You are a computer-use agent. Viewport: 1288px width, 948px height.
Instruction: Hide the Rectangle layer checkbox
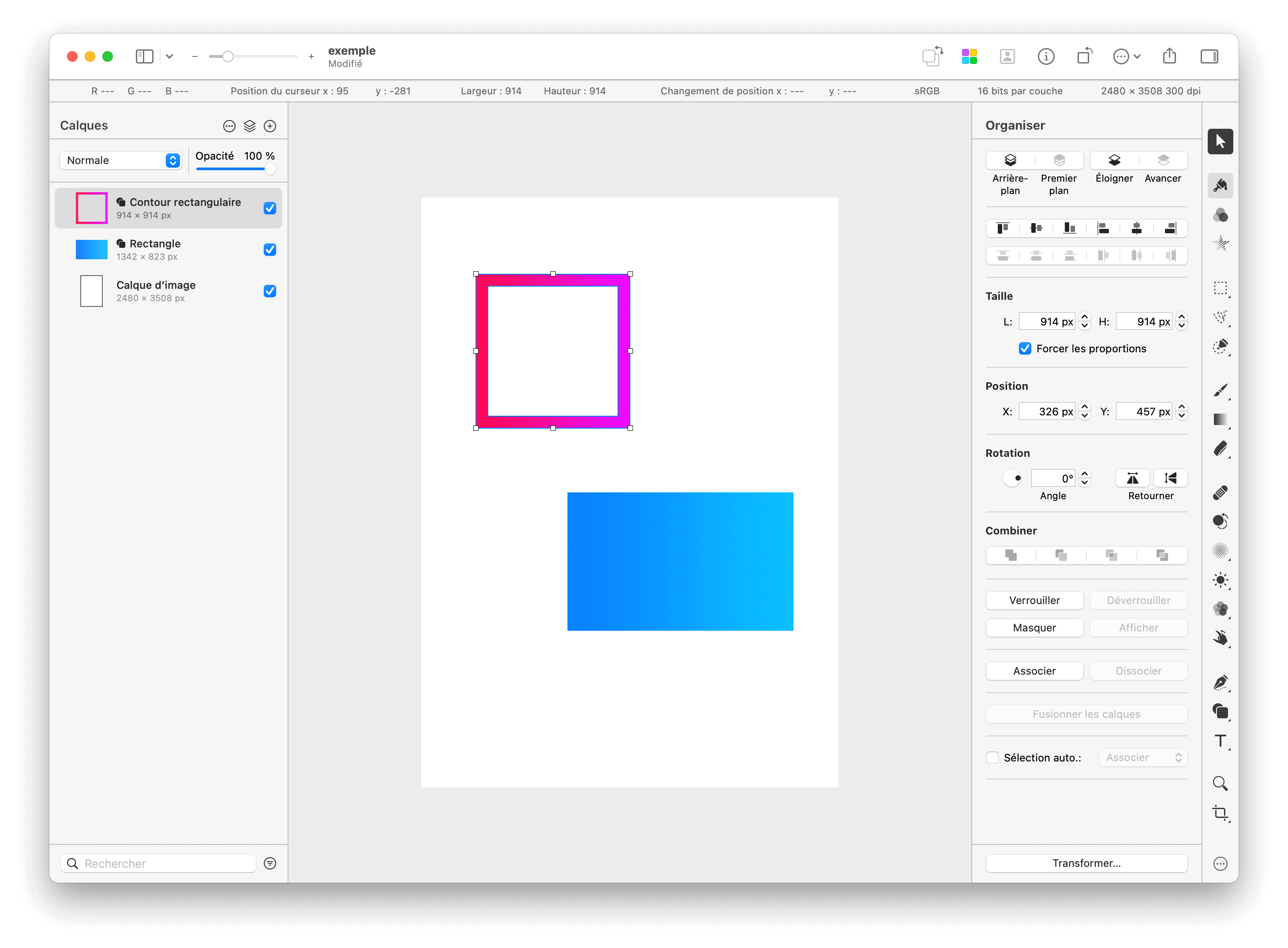tap(270, 250)
